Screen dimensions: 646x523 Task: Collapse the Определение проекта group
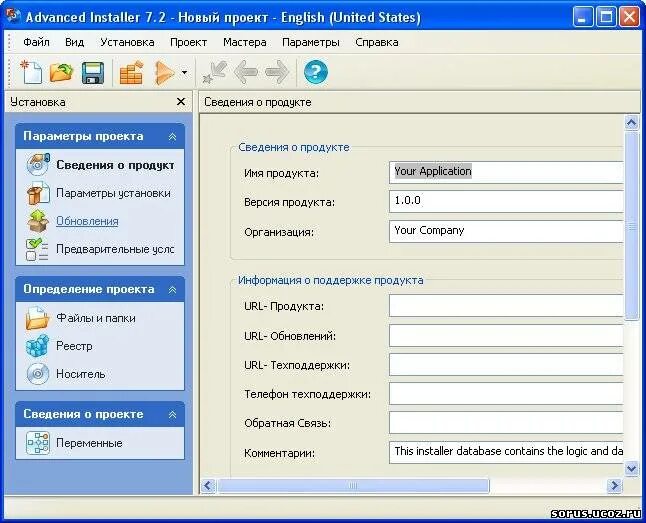tap(173, 290)
